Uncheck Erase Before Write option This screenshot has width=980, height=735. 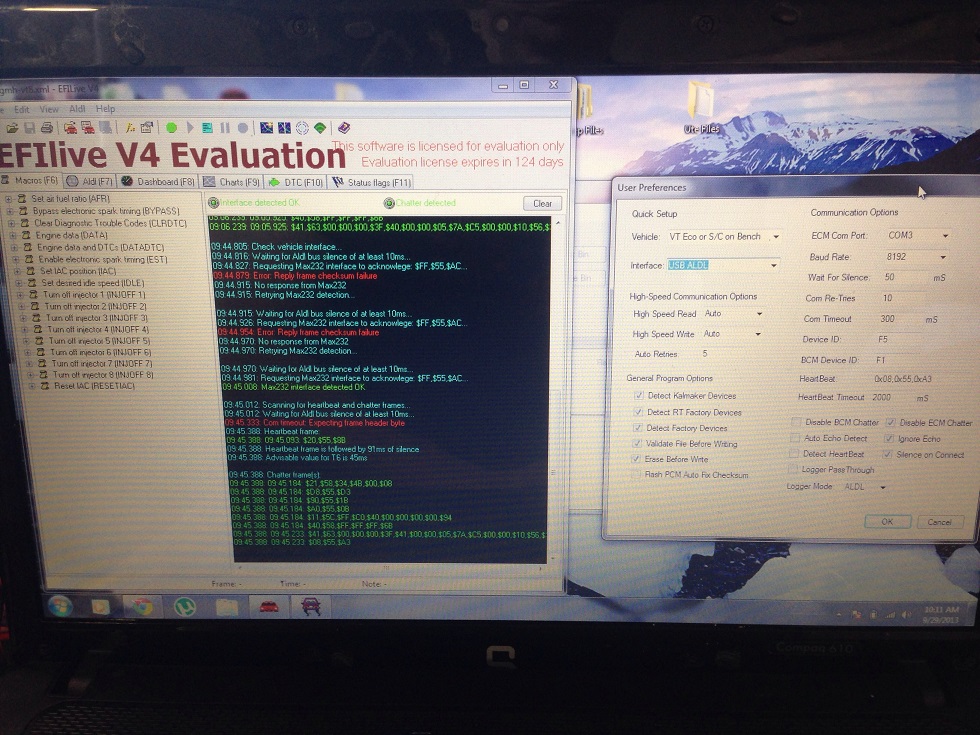pyautogui.click(x=636, y=459)
